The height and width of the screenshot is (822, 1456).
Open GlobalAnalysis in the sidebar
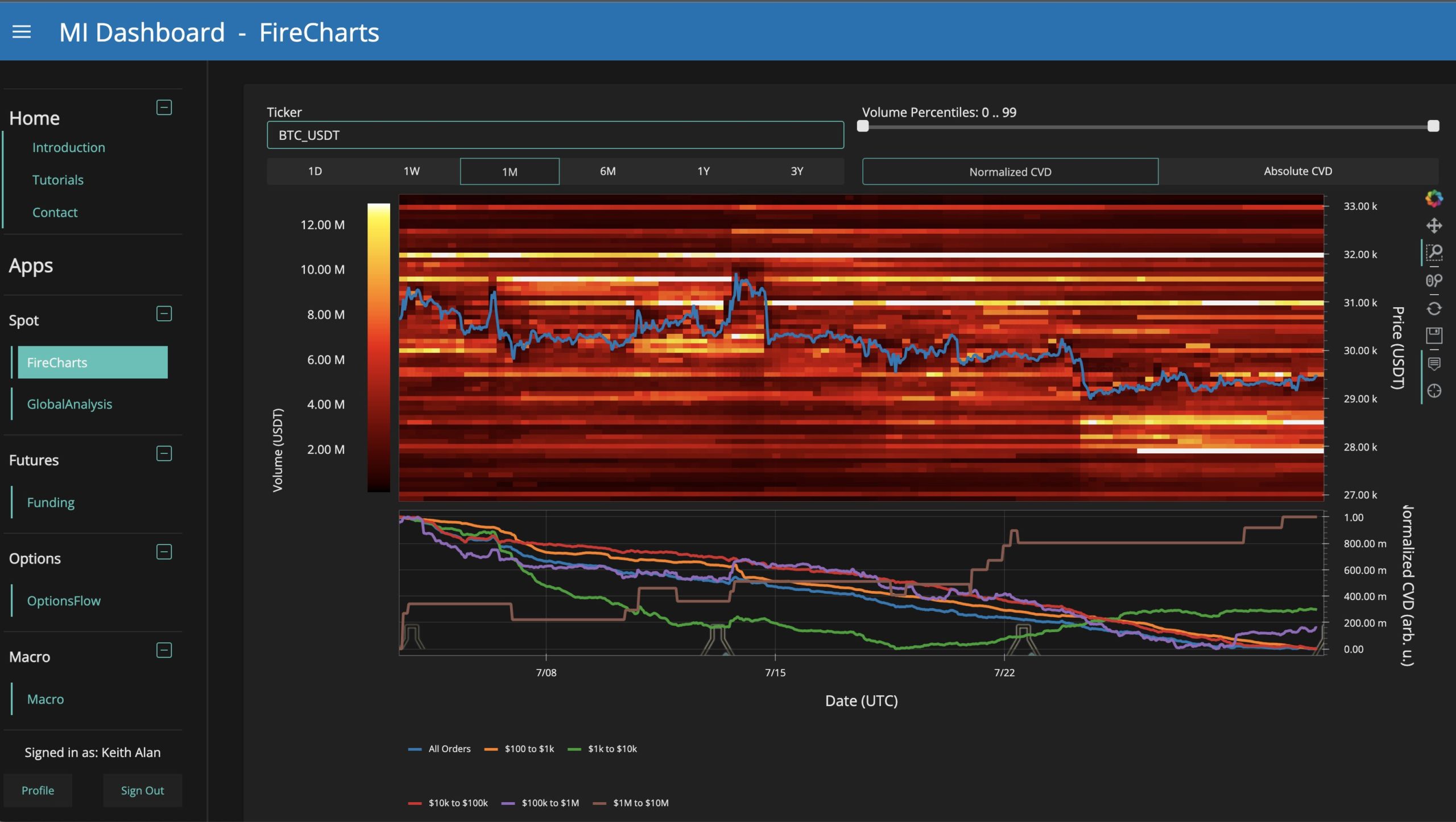tap(69, 404)
